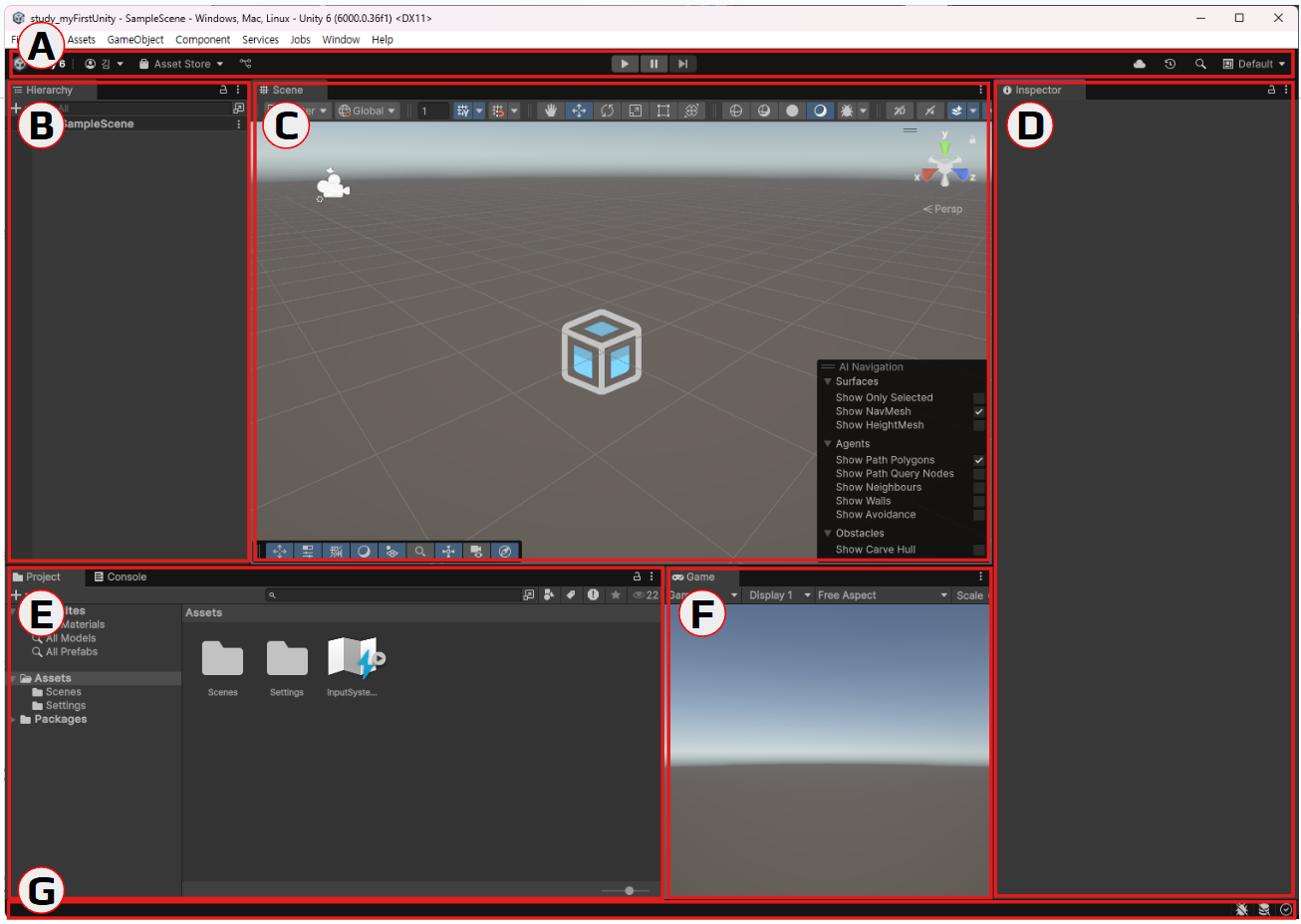Open the Window menu
This screenshot has width=1301, height=924.
341,40
